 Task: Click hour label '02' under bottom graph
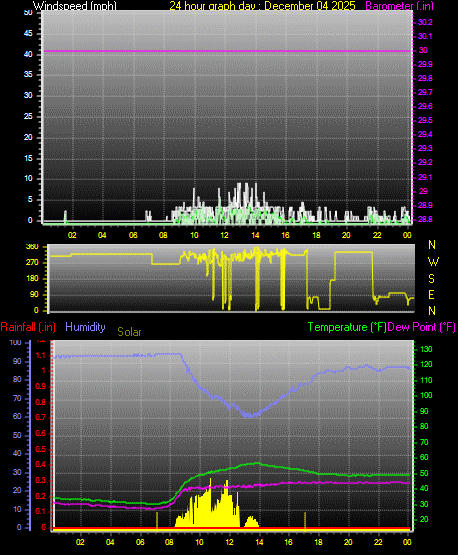coord(80,542)
